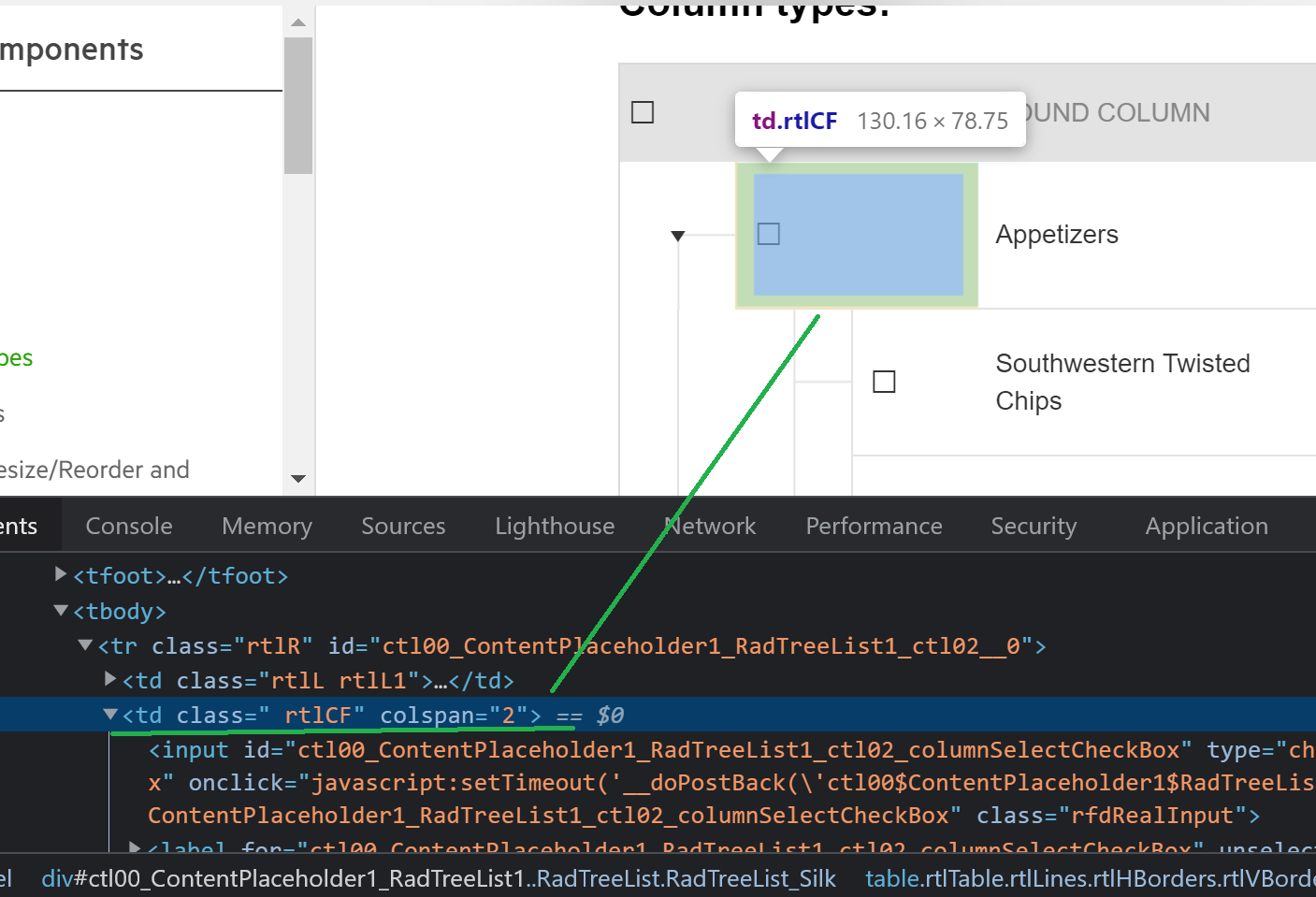Select the div#ctl00 RadTreeList breadcrumb

(x=438, y=878)
